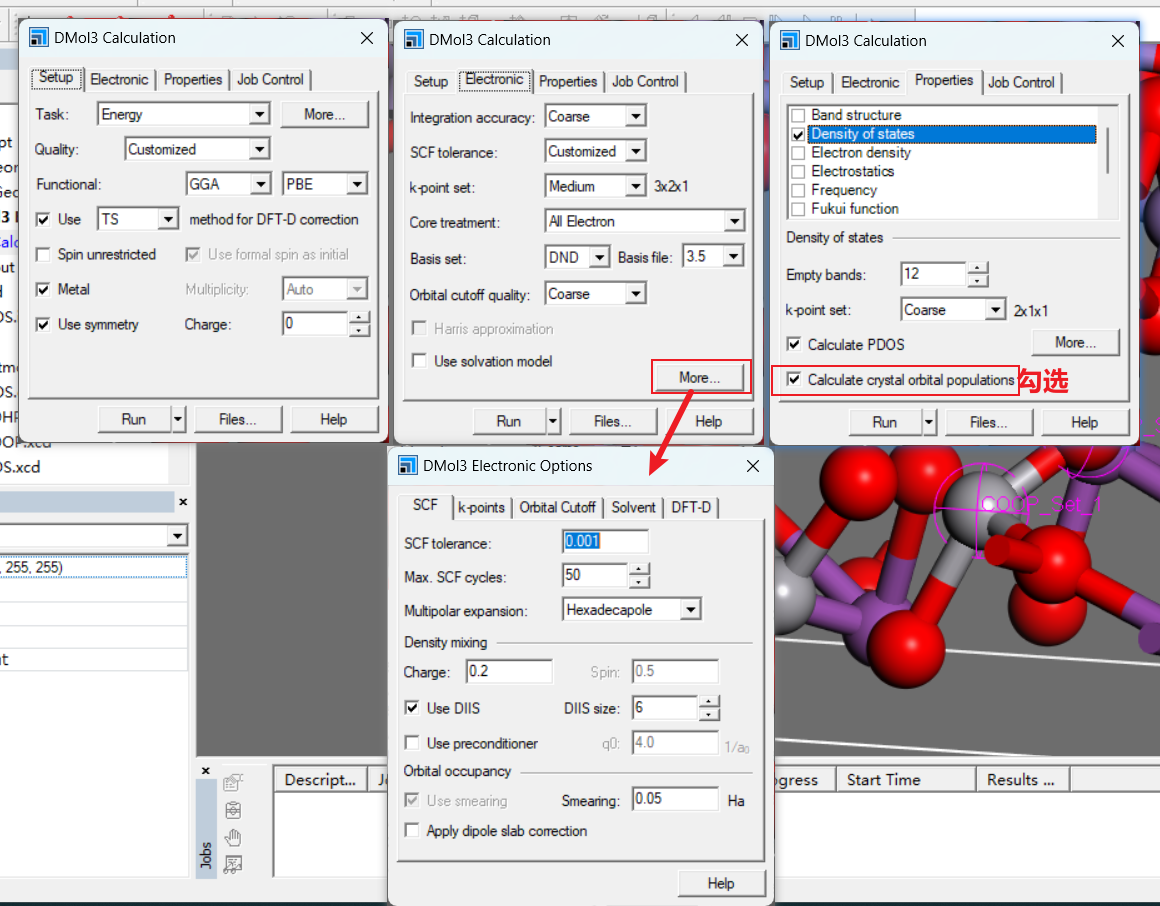Image resolution: width=1160 pixels, height=906 pixels.
Task: Switch to the Orbital Cutoff tab
Action: (557, 507)
